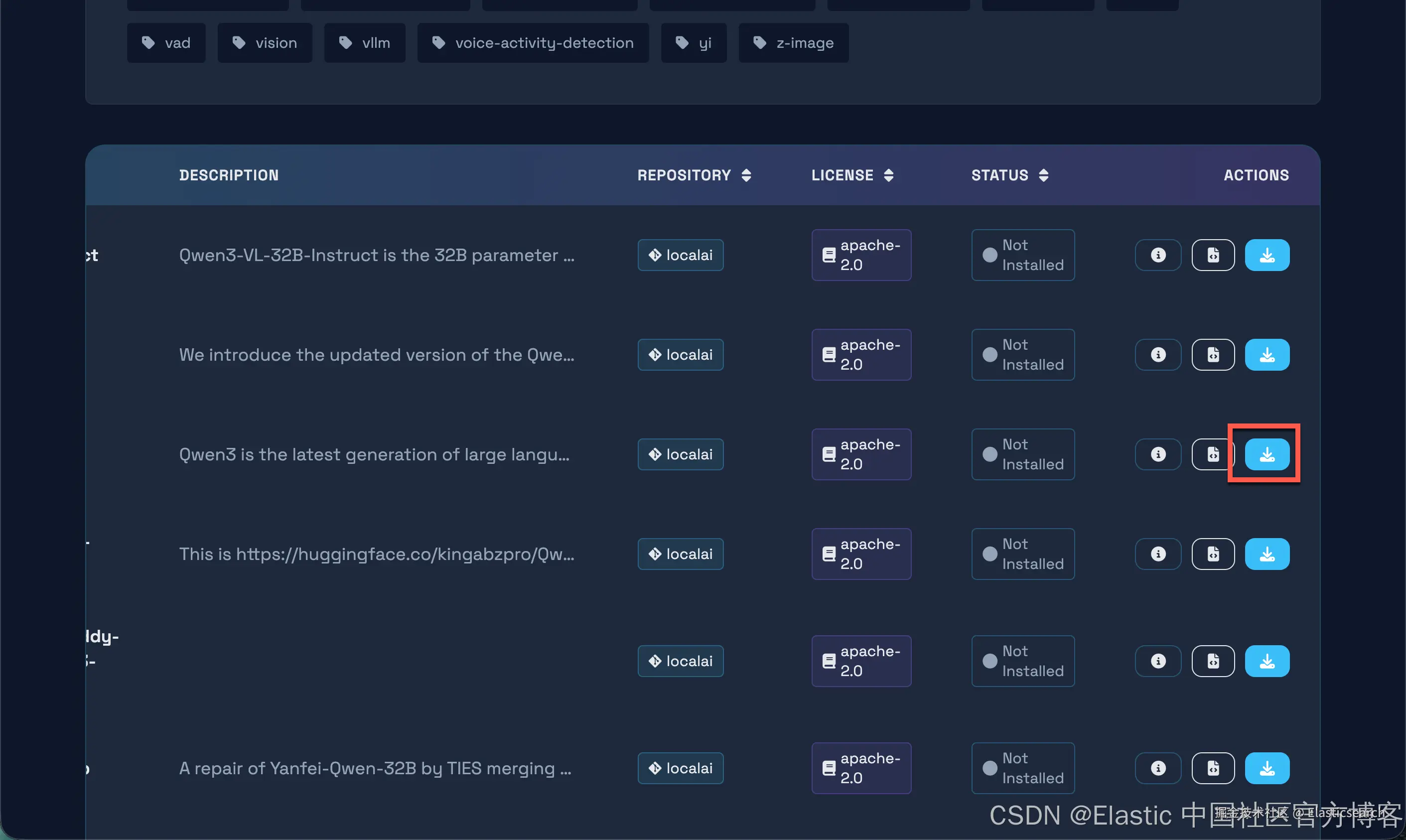Click the info icon in the 'We introduce the updated version' row
The height and width of the screenshot is (840, 1406).
point(1158,355)
